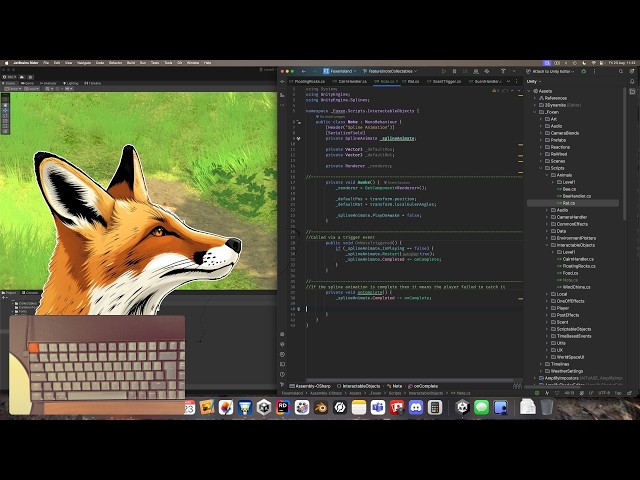Viewport: 640px width, 480px height.
Task: Open the branch dropdown next to Foxenland
Action: point(390,71)
